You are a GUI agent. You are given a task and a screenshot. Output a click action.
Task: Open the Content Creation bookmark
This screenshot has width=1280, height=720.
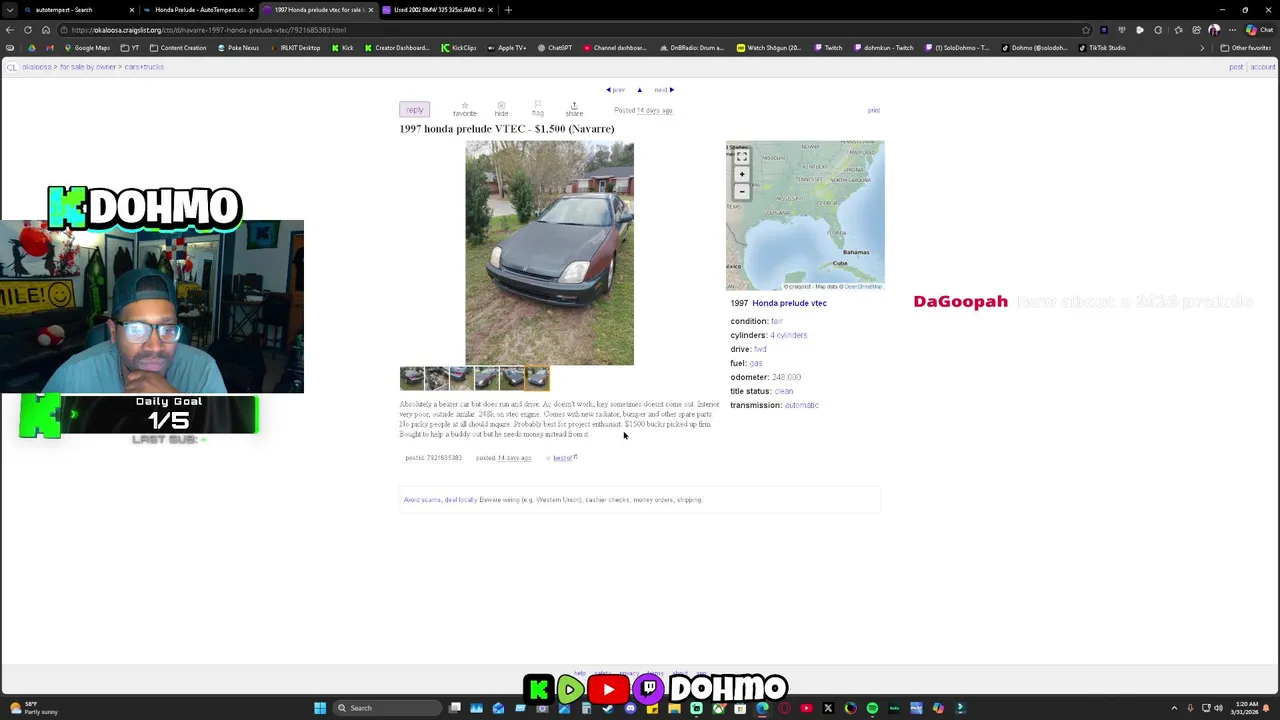tap(177, 48)
